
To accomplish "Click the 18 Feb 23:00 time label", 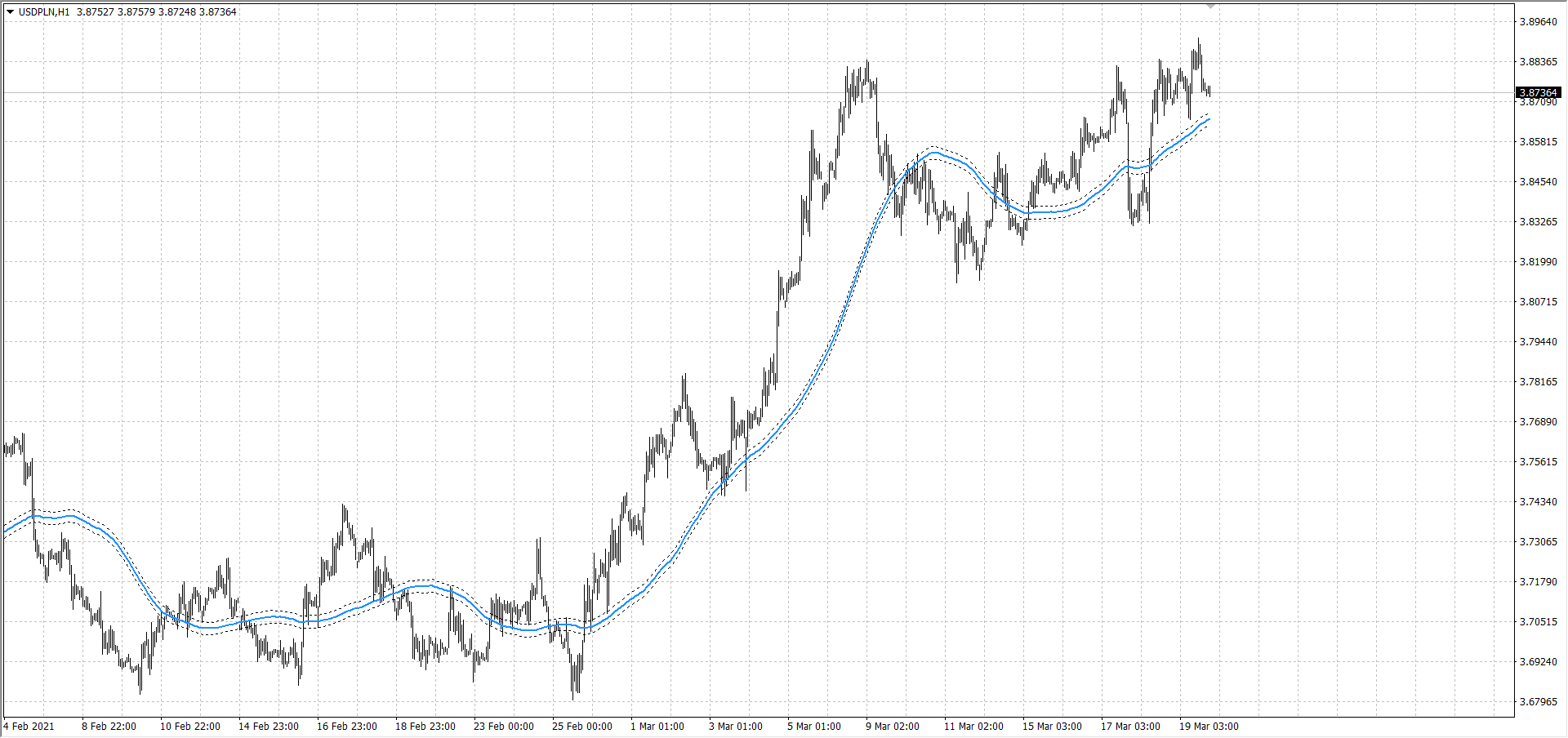I will click(425, 727).
